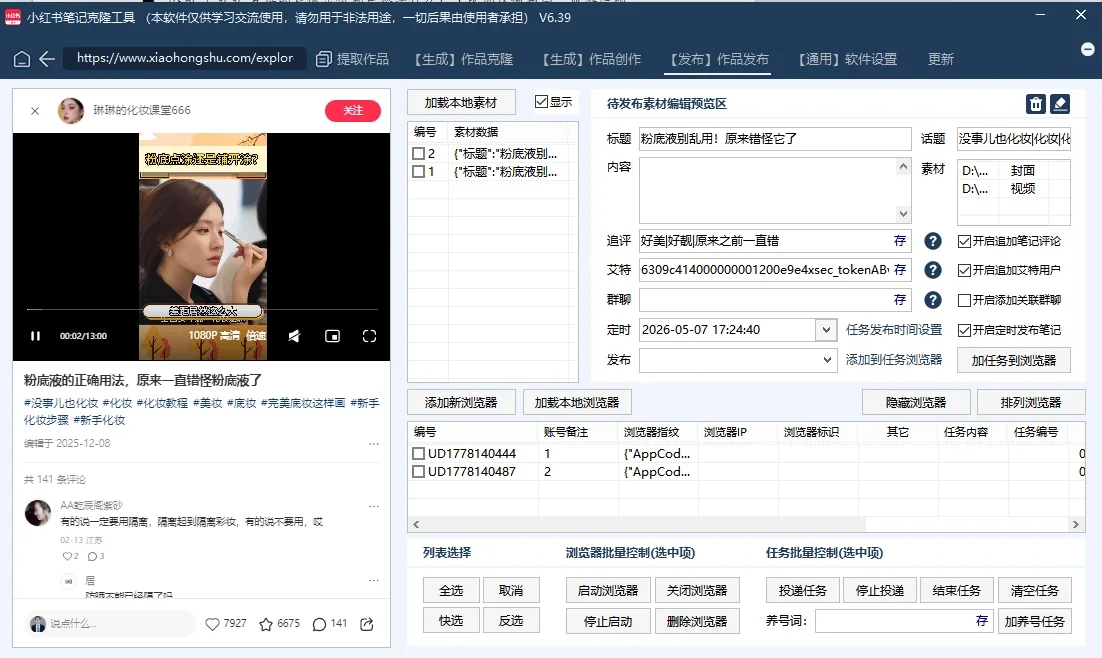Expand the 发布 dropdown arrow
The width and height of the screenshot is (1102, 658).
tap(827, 360)
